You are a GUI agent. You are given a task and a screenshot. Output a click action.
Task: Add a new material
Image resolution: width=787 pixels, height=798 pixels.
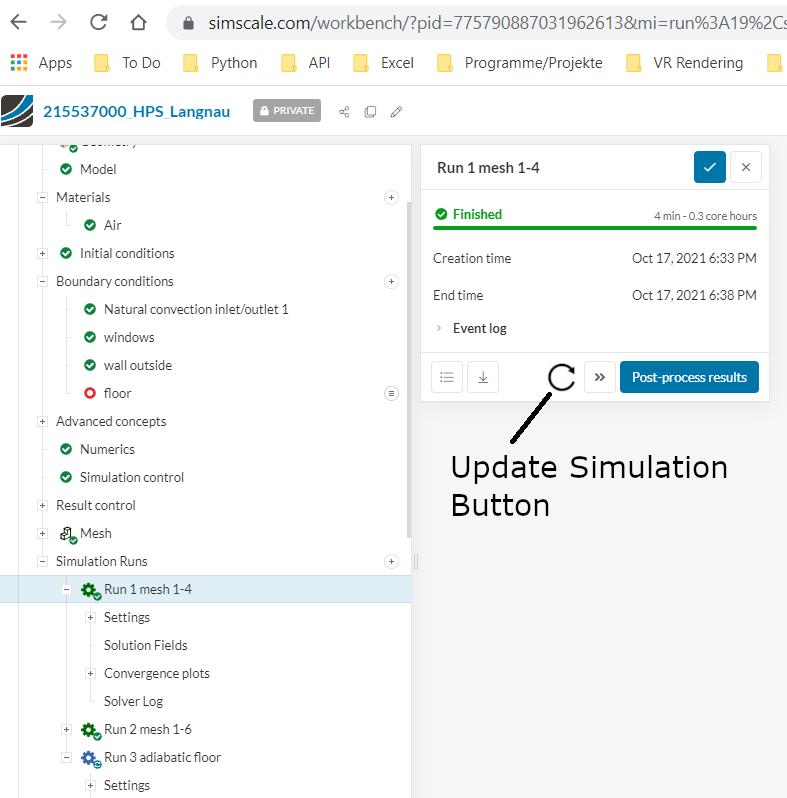point(391,197)
